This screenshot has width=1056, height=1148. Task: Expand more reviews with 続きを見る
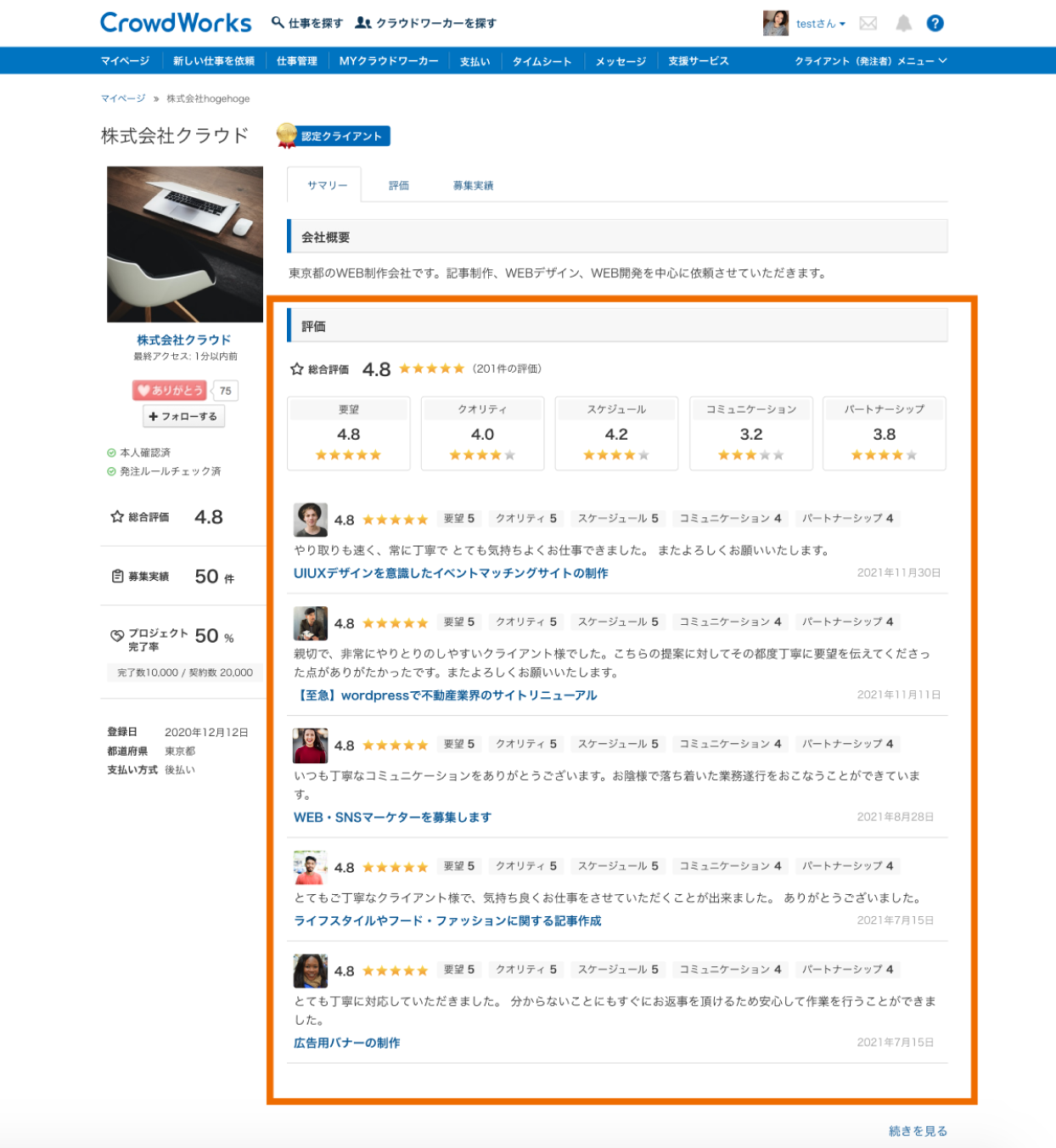(917, 1131)
